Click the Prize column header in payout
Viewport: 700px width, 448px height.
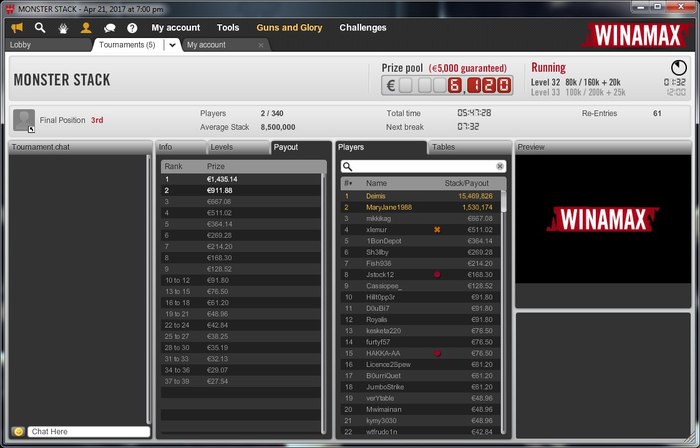(x=216, y=166)
